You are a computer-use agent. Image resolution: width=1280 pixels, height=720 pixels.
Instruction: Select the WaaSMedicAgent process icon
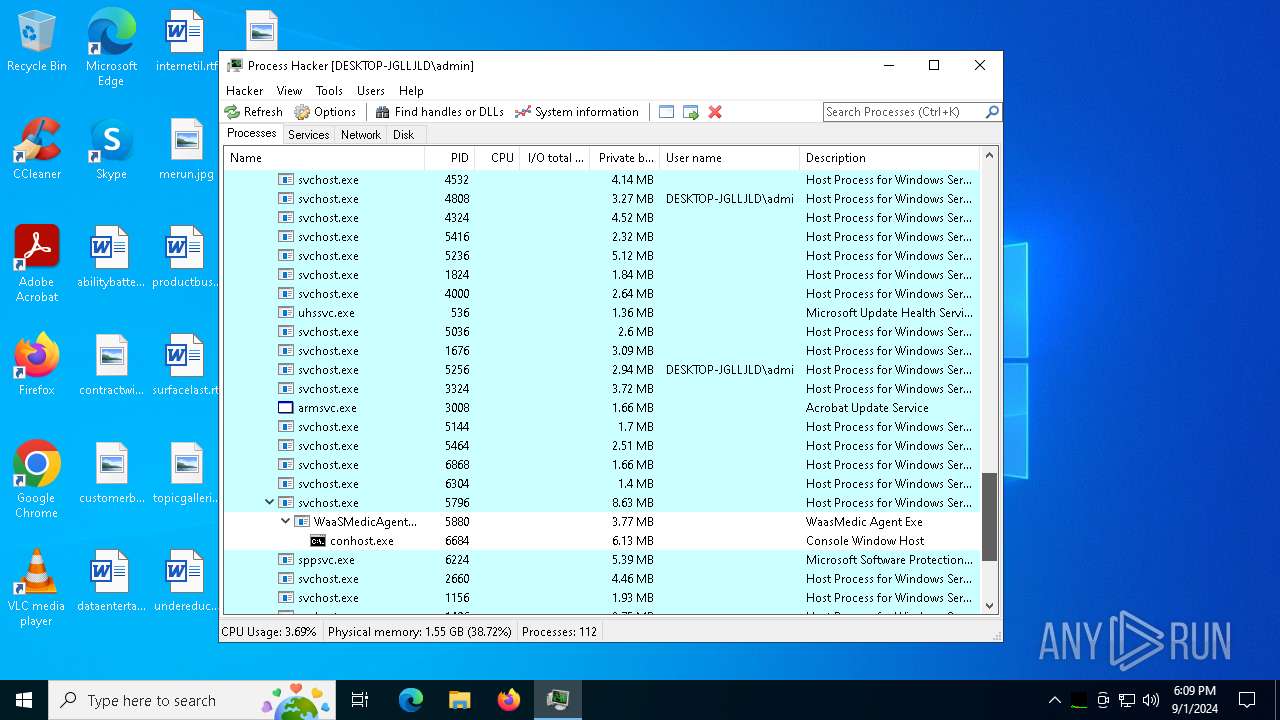point(302,522)
